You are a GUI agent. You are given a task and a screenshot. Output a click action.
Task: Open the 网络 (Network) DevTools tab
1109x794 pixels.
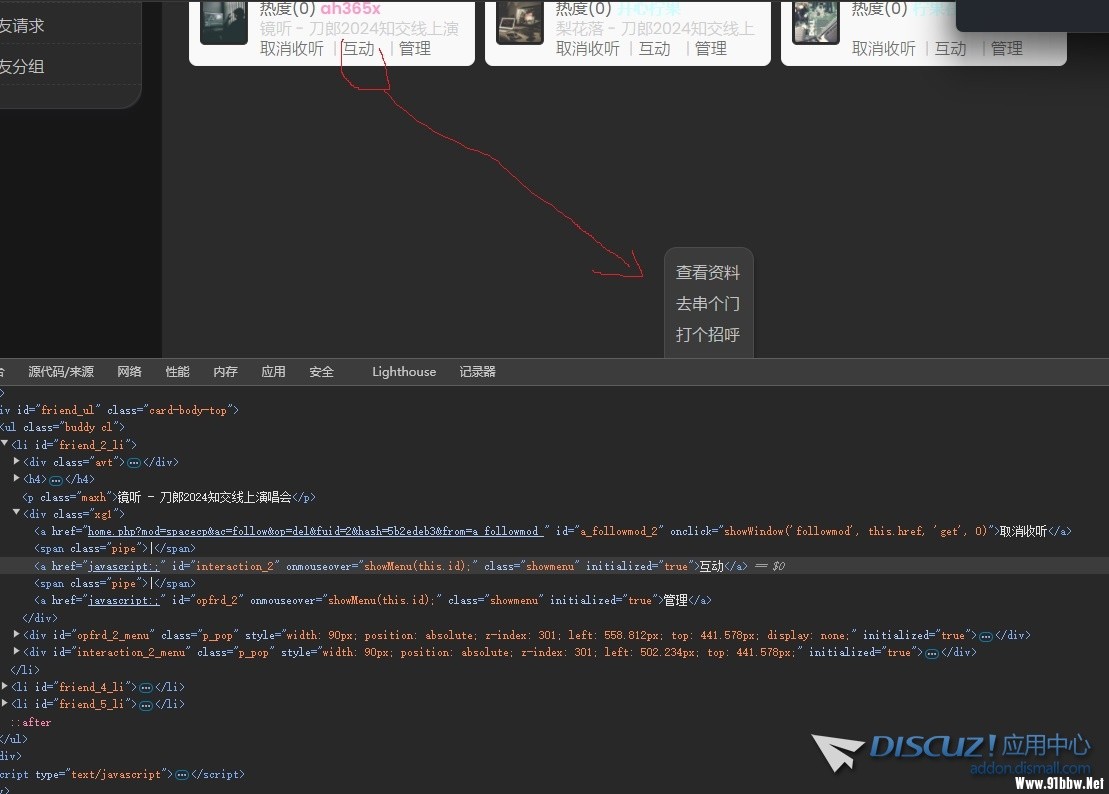[129, 372]
